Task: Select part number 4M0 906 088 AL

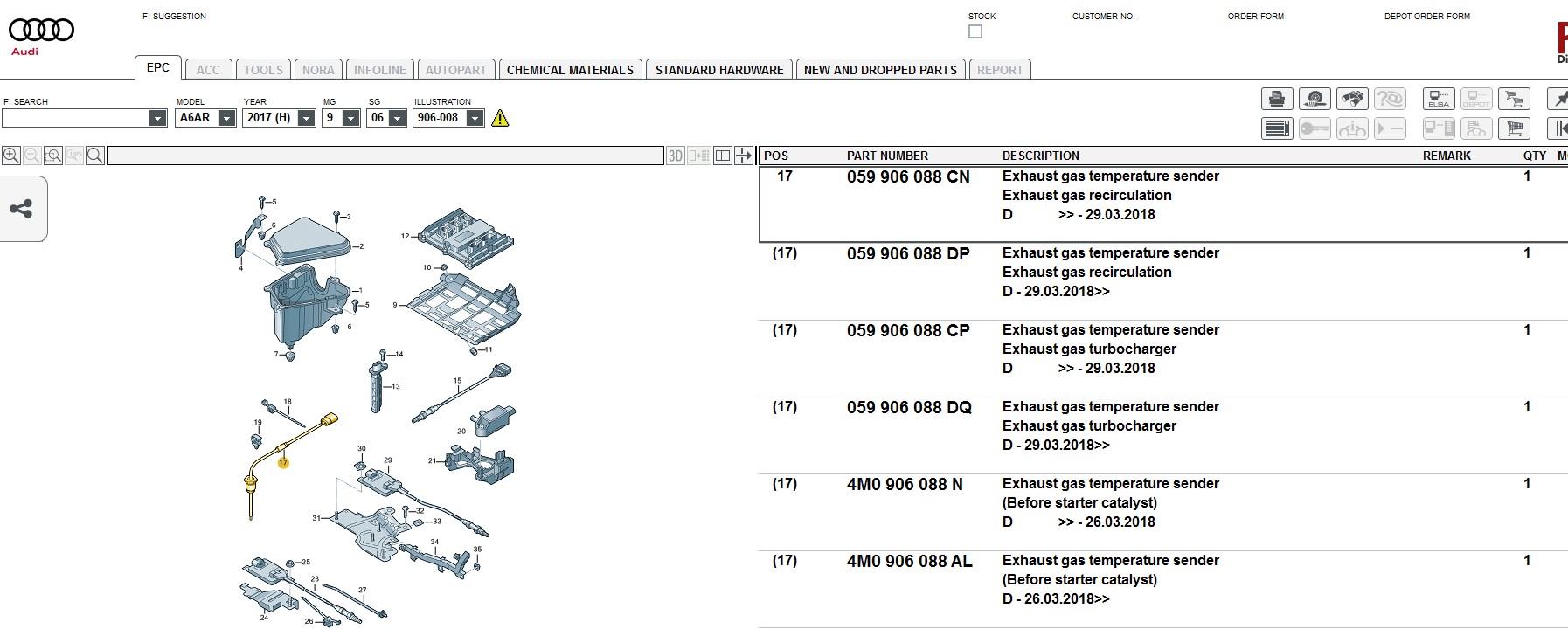Action: click(x=909, y=561)
